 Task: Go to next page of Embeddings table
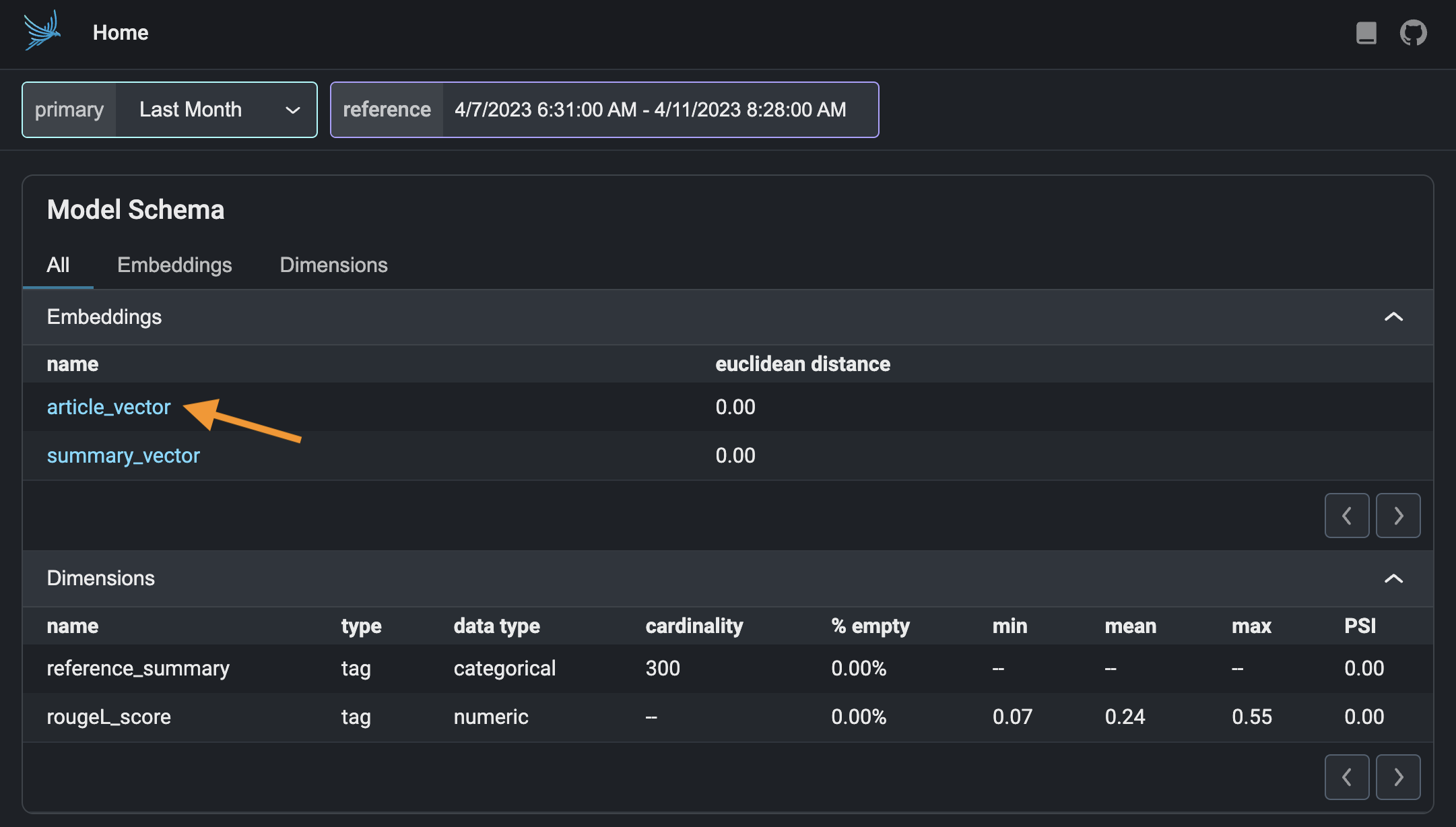(1398, 515)
